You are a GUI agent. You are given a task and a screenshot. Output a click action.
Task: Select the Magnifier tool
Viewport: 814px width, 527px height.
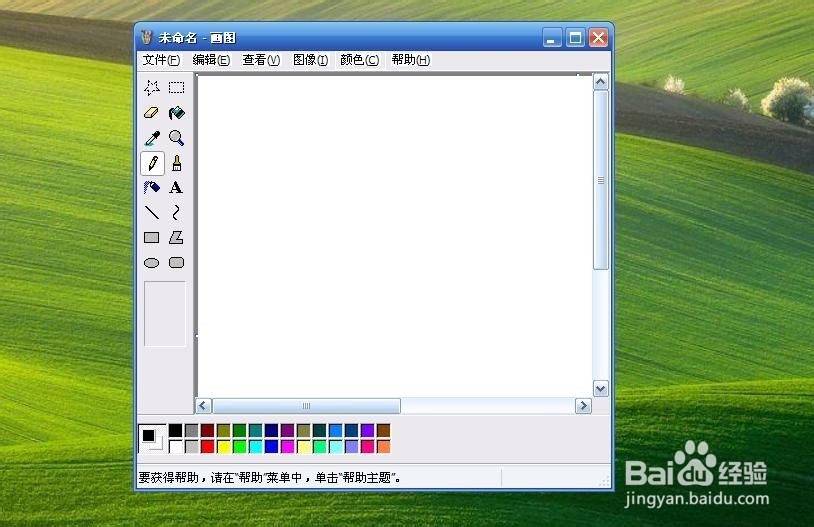click(177, 138)
